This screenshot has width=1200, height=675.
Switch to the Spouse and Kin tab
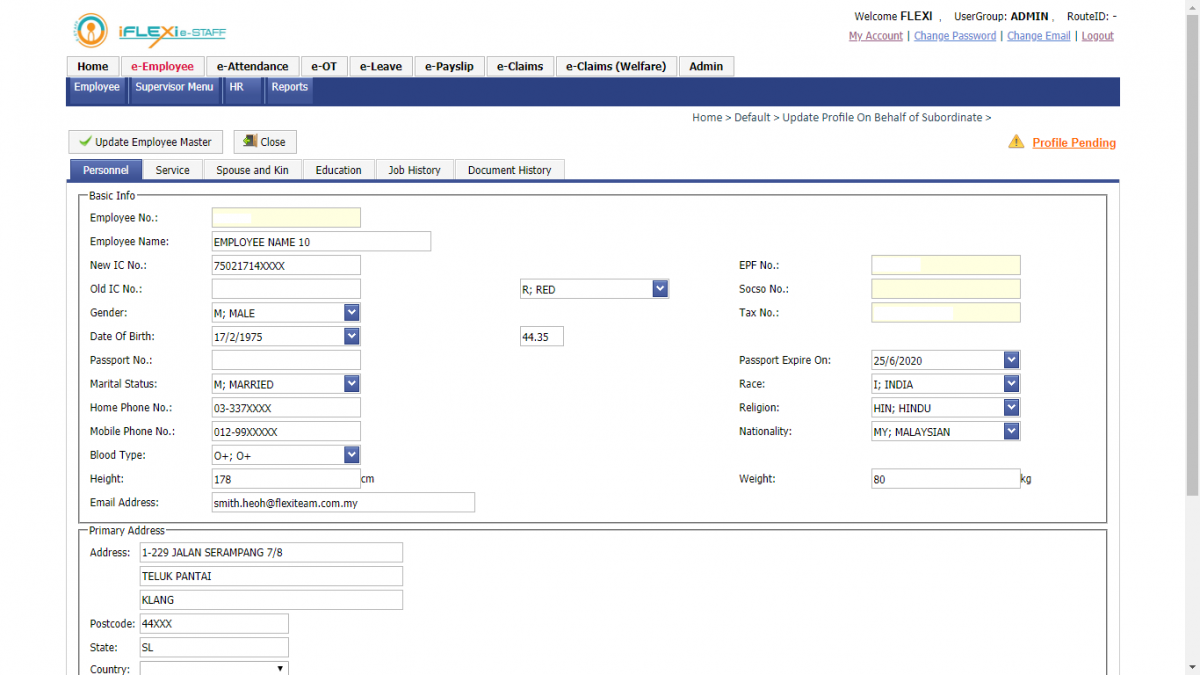point(252,170)
